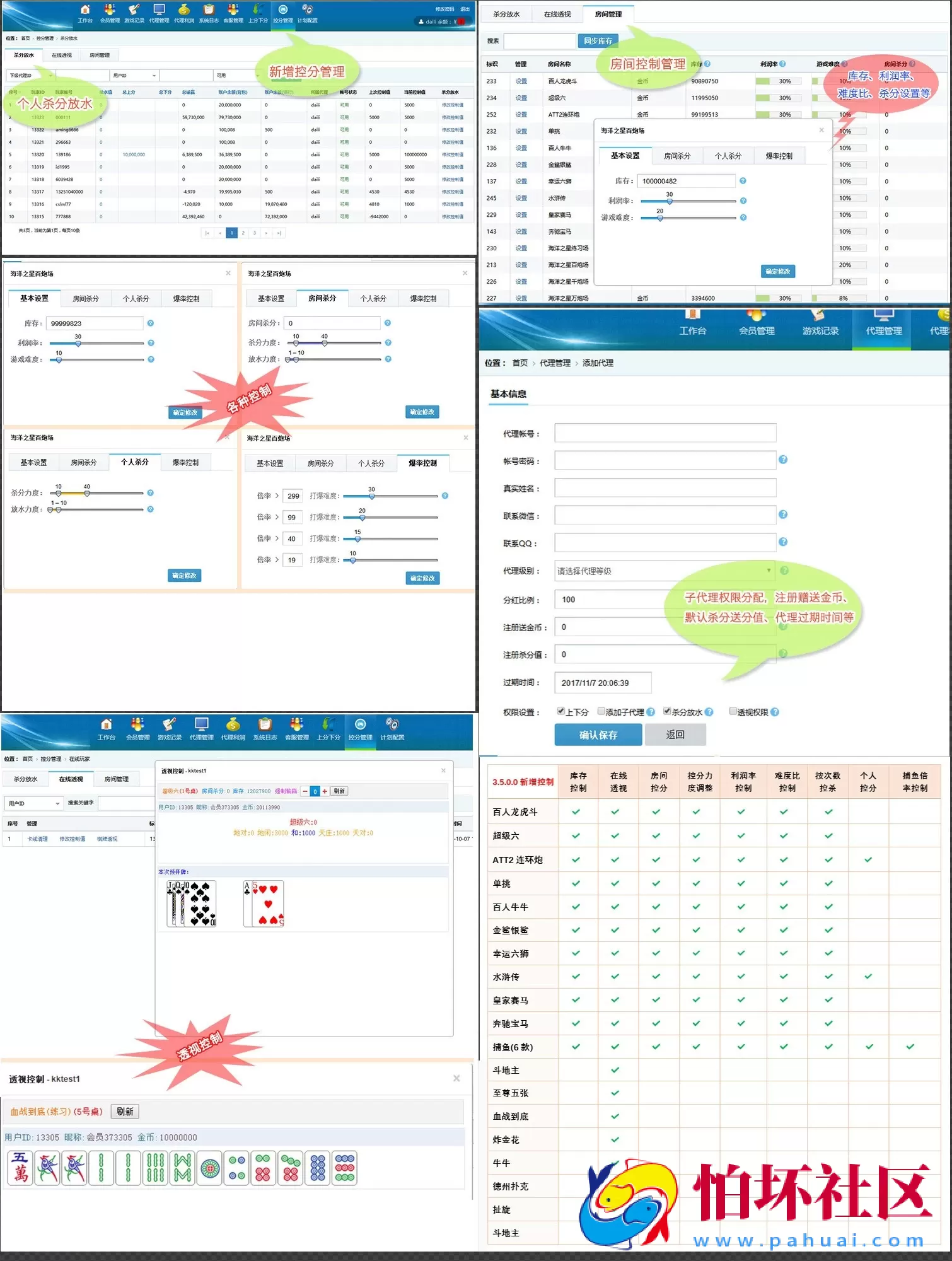Select 在线透视 tab above 同步库存 button
952x1261 pixels.
[x=557, y=14]
